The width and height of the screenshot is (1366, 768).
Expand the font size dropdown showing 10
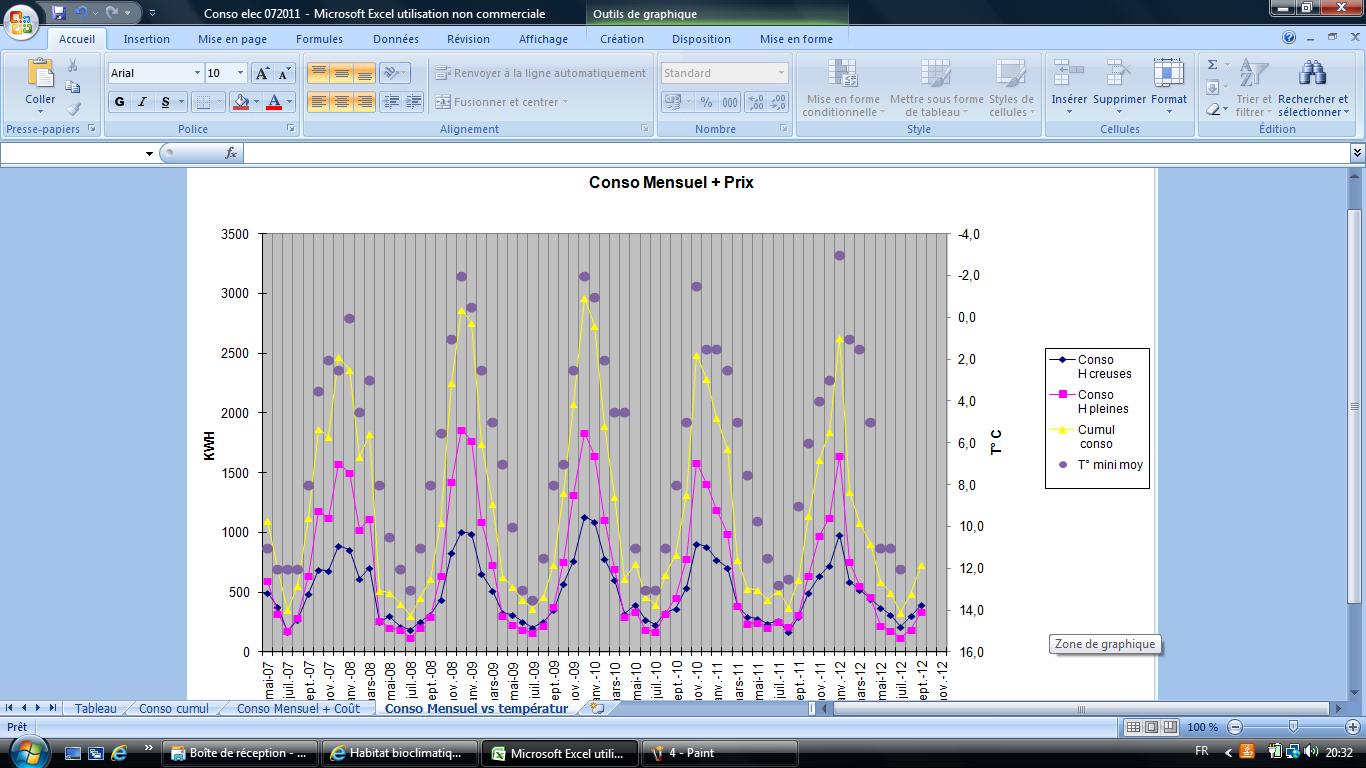pos(240,73)
